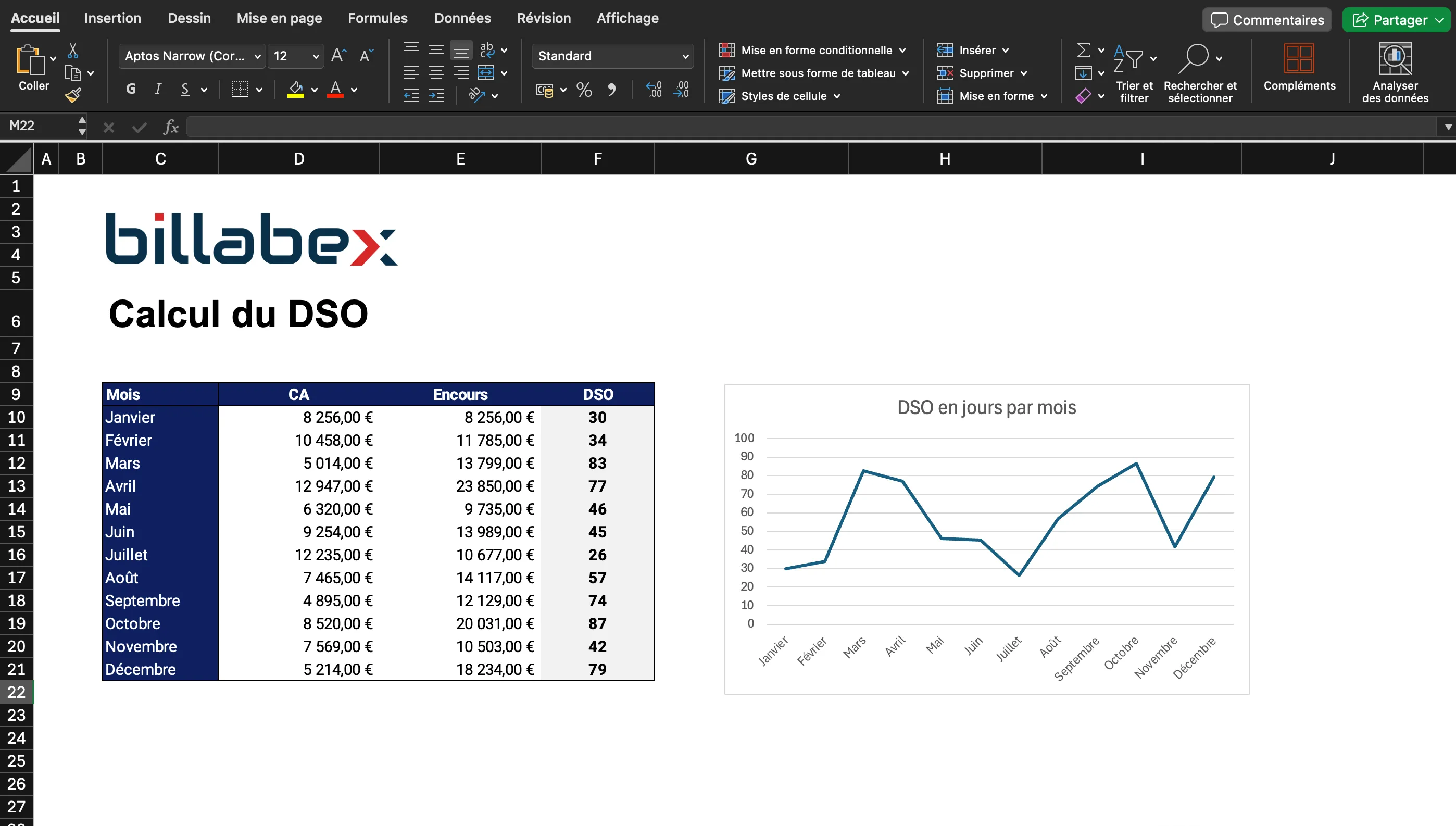Open the Commentaires panel
The image size is (1456, 826).
pos(1266,19)
